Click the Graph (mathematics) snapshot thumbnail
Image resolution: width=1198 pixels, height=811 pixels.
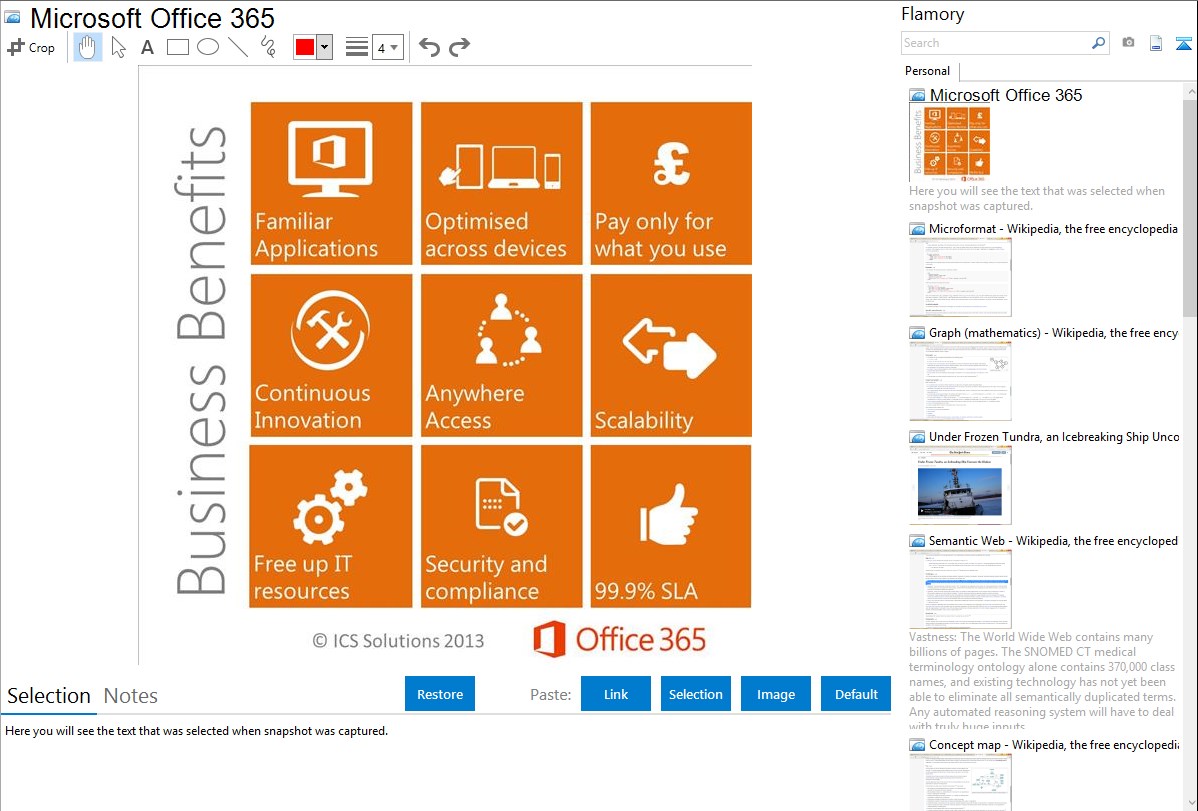[x=960, y=381]
